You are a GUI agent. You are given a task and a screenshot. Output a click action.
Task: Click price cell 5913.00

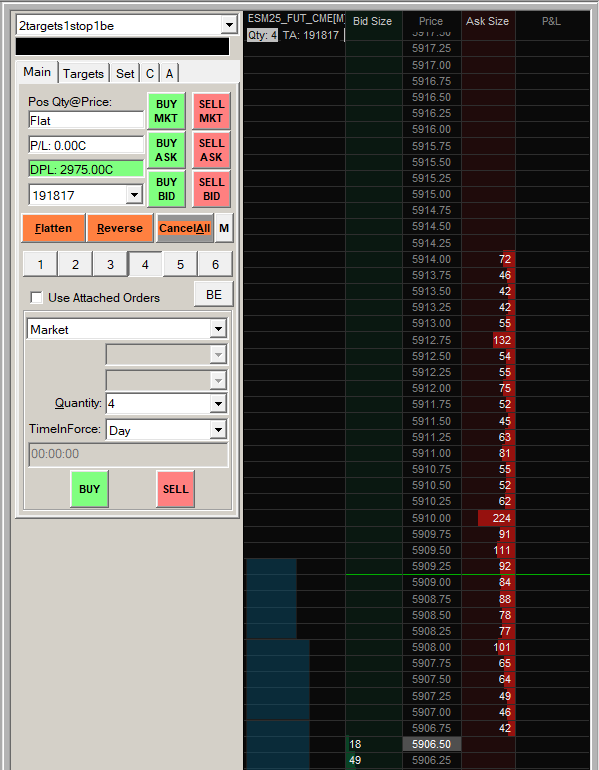tap(432, 323)
